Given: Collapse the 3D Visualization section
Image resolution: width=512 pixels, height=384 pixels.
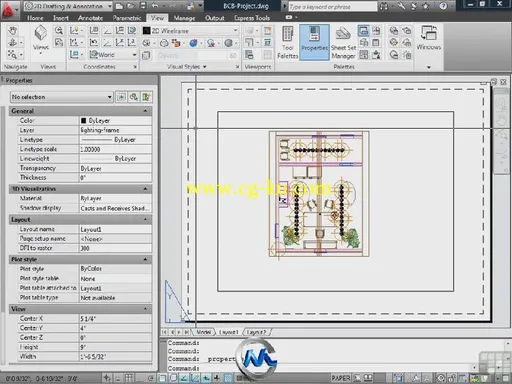Looking at the screenshot, I should 145,189.
